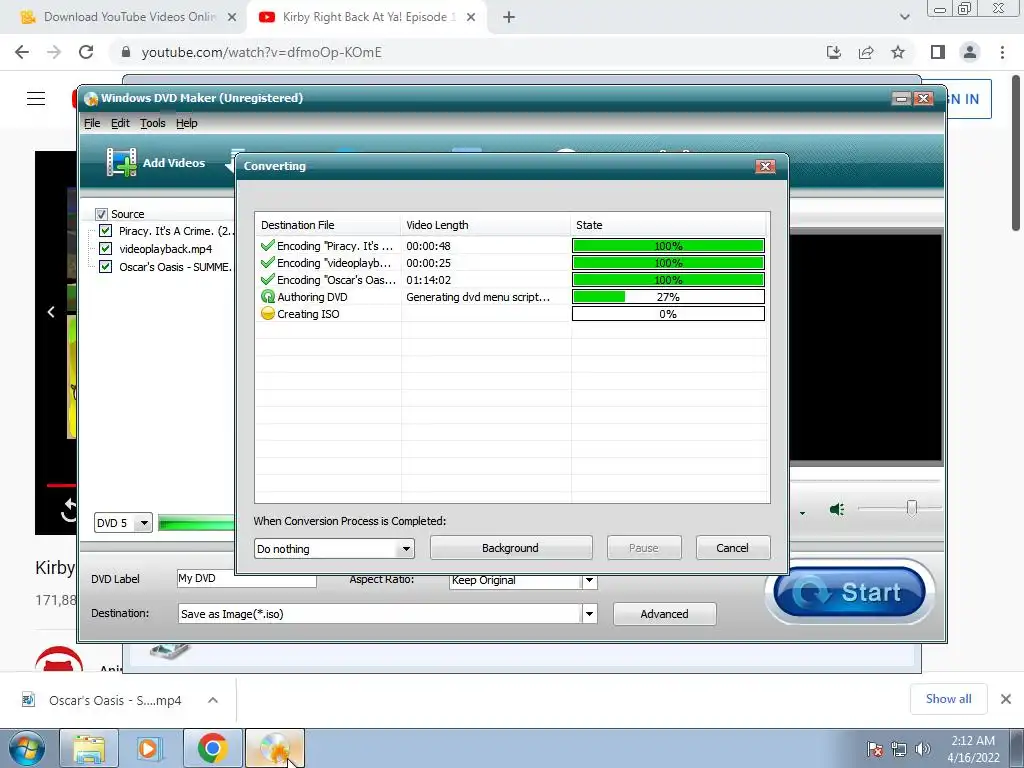Open the Do nothing completion dropdown

click(406, 549)
